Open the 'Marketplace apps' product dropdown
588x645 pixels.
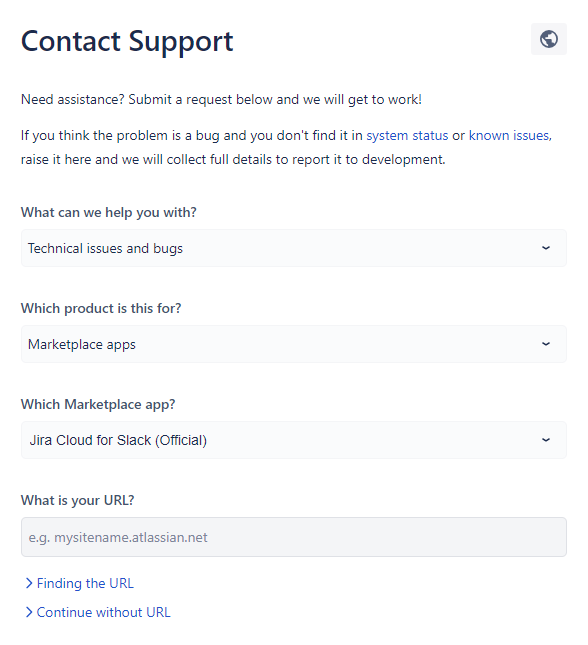[x=294, y=344]
